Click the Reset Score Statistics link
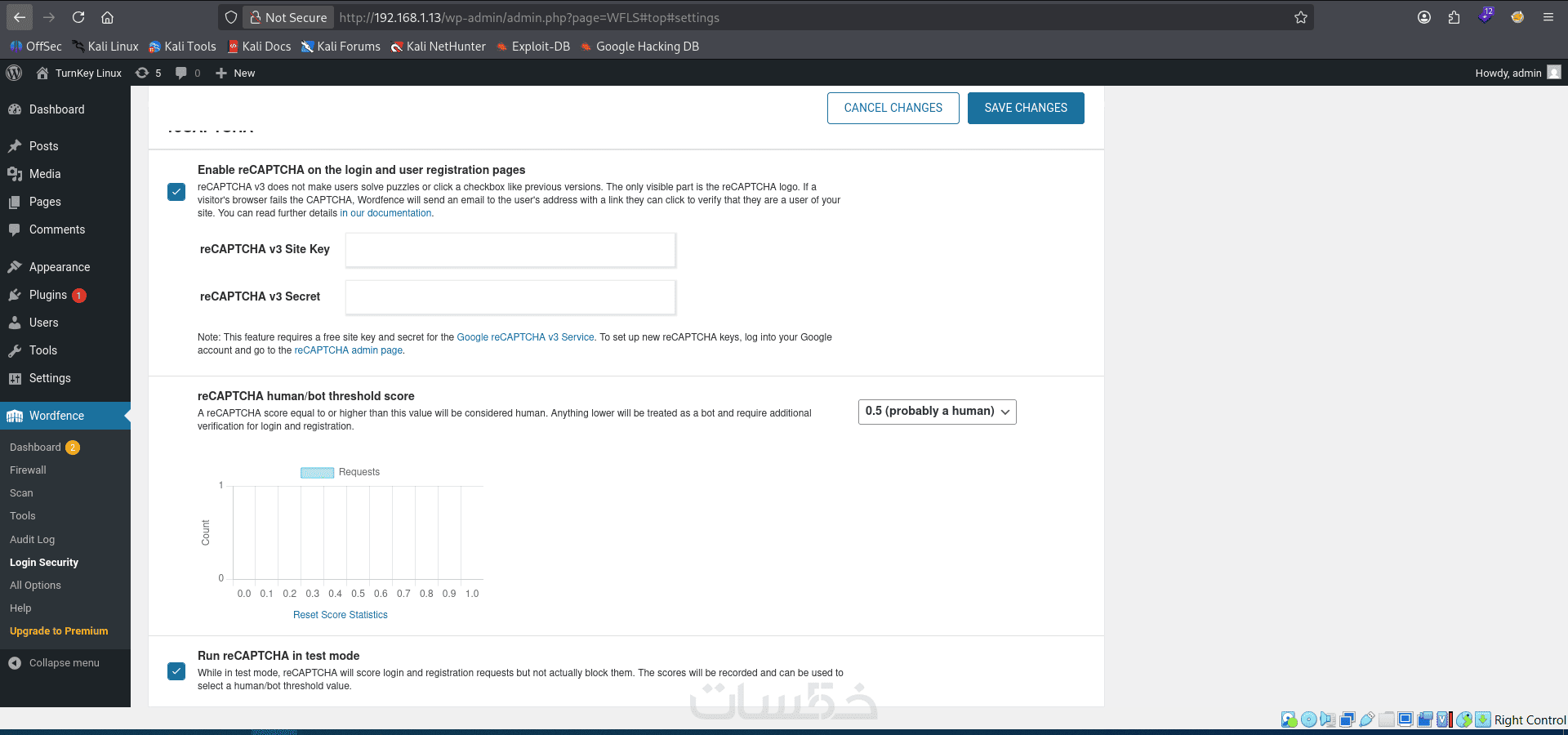 (341, 615)
